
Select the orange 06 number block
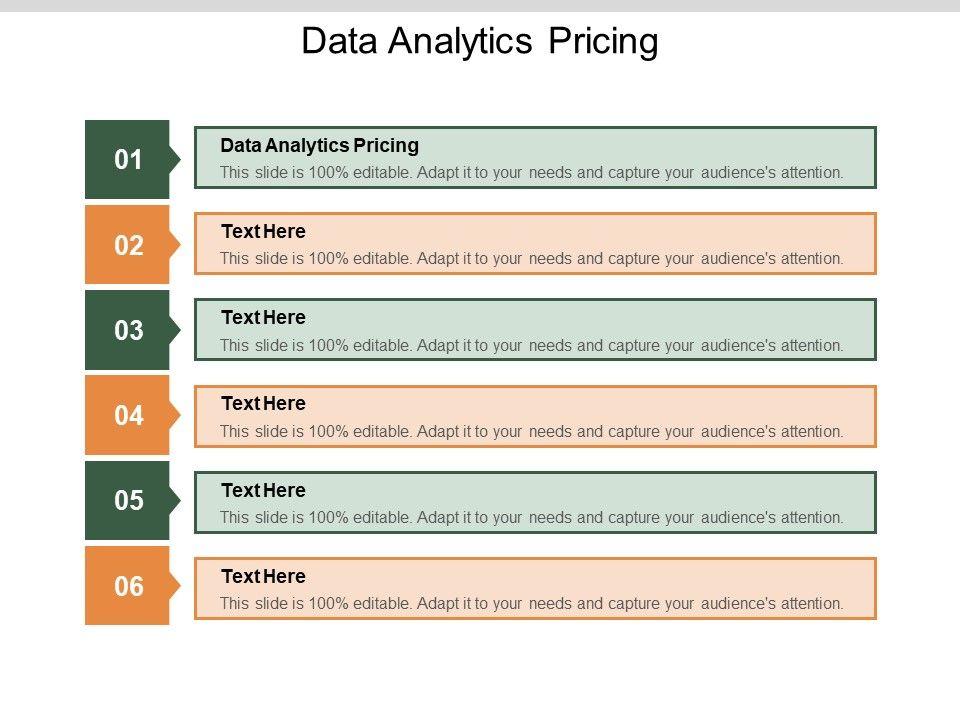tap(128, 586)
